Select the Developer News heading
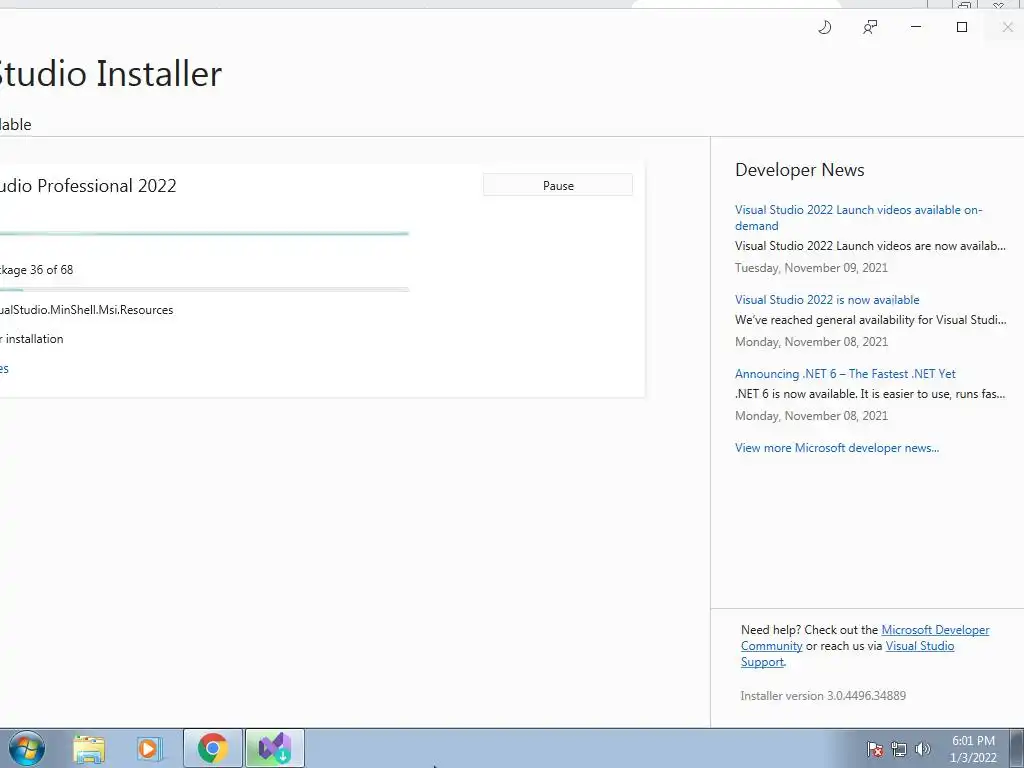 (x=799, y=170)
